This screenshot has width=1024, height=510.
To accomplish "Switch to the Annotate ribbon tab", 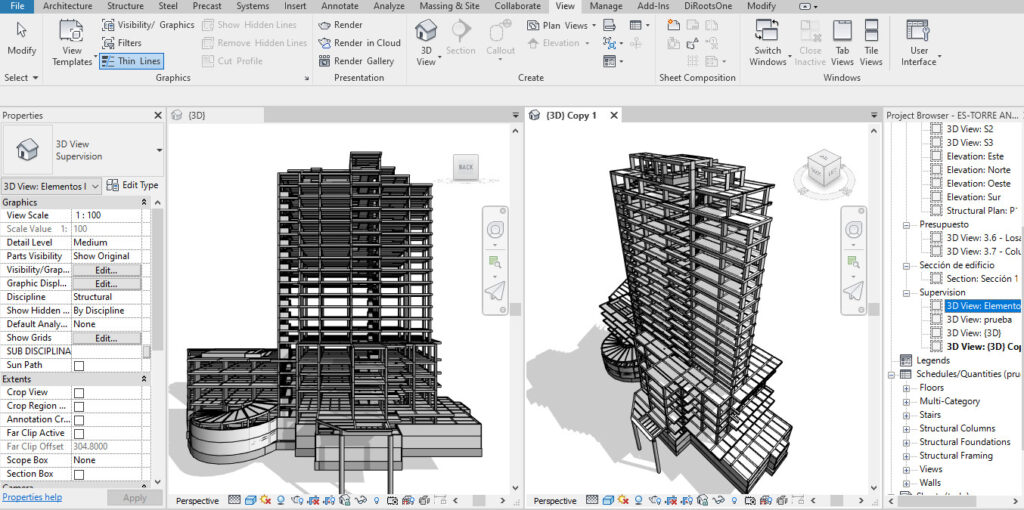I will (340, 6).
